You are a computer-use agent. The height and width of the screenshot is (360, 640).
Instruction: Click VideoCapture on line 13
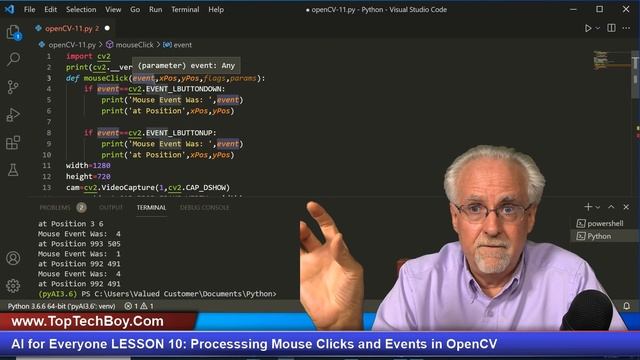coord(128,187)
